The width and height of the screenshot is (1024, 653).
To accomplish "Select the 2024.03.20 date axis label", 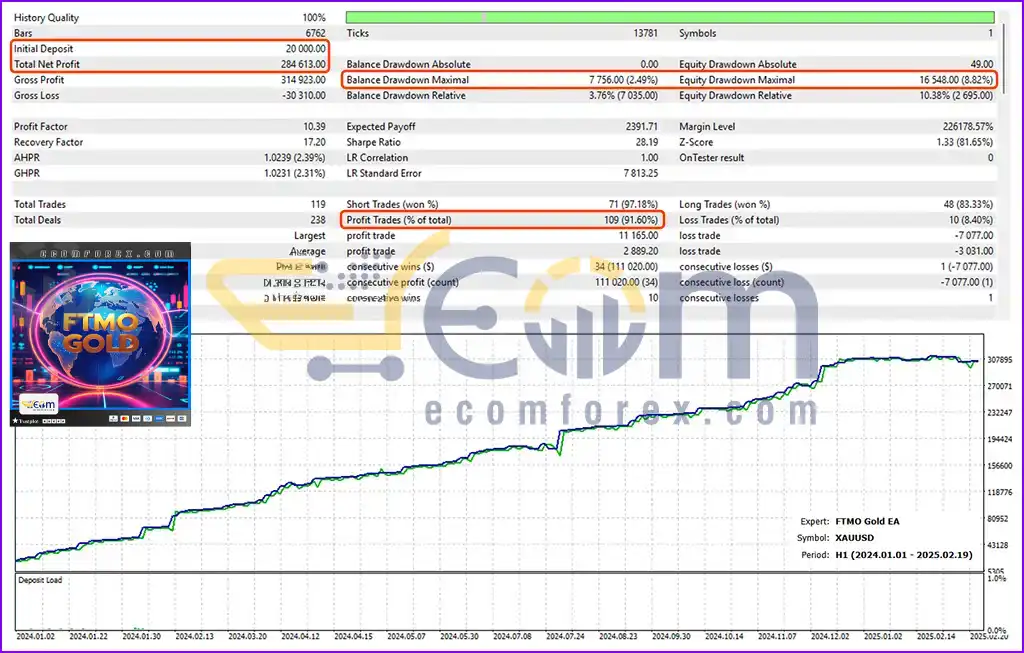I will coord(248,636).
